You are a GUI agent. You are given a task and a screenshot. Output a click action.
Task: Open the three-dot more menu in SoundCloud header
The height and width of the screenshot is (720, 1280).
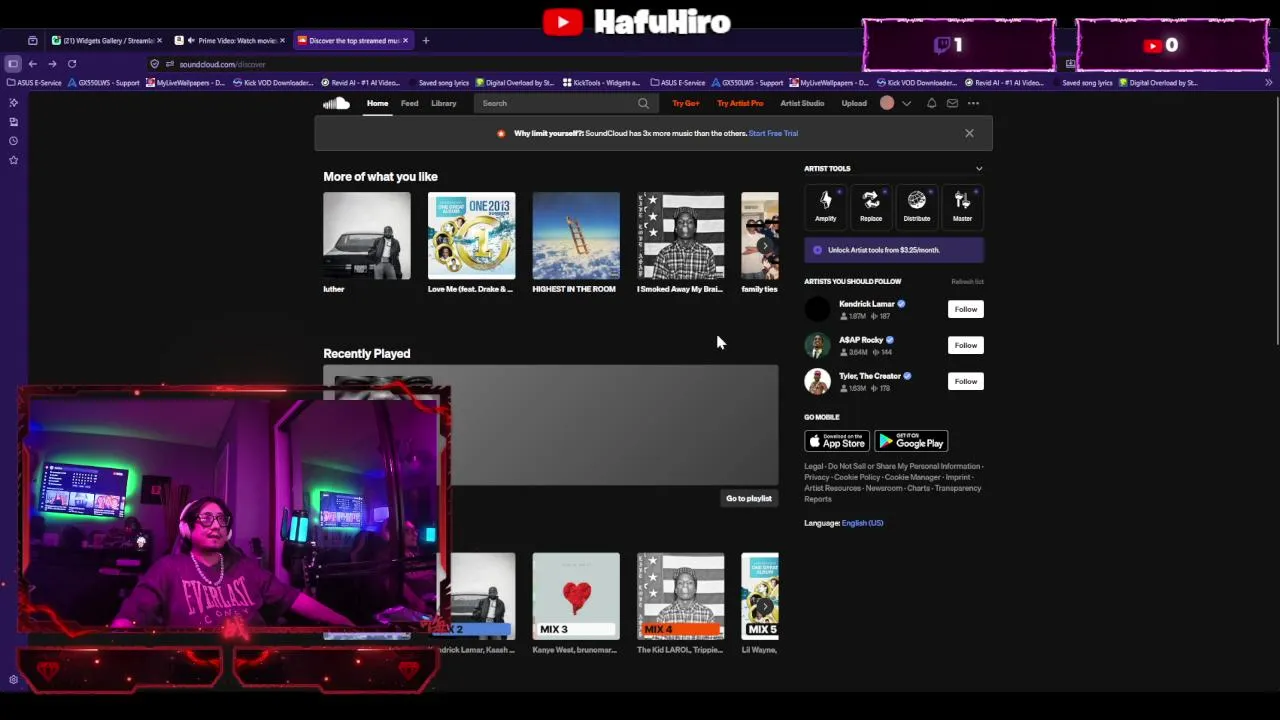[973, 103]
